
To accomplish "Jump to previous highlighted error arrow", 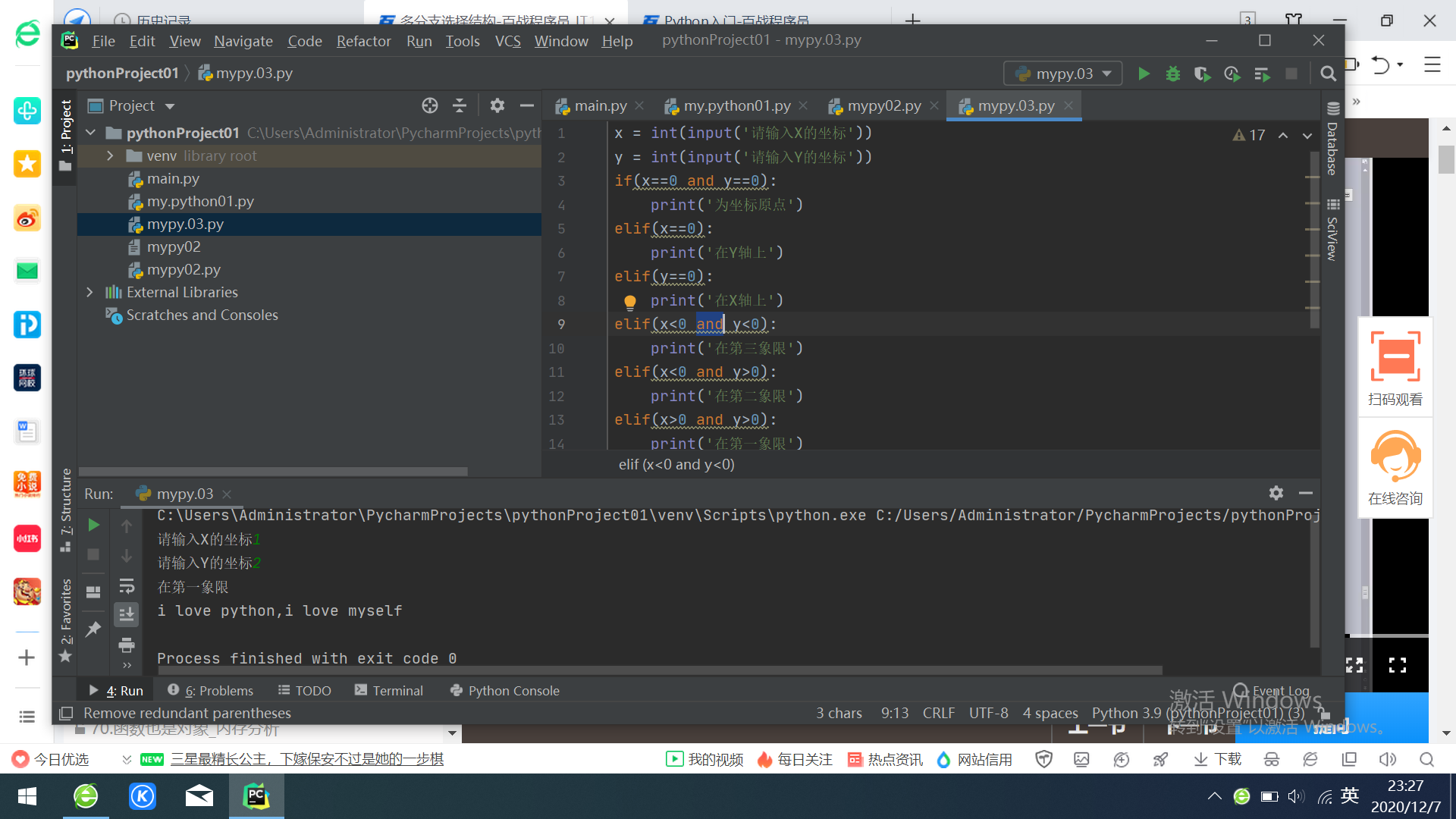I will pyautogui.click(x=1283, y=135).
